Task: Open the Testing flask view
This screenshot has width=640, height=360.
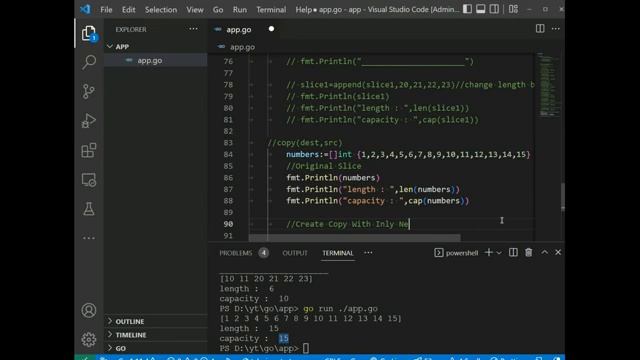Action: click(x=89, y=209)
